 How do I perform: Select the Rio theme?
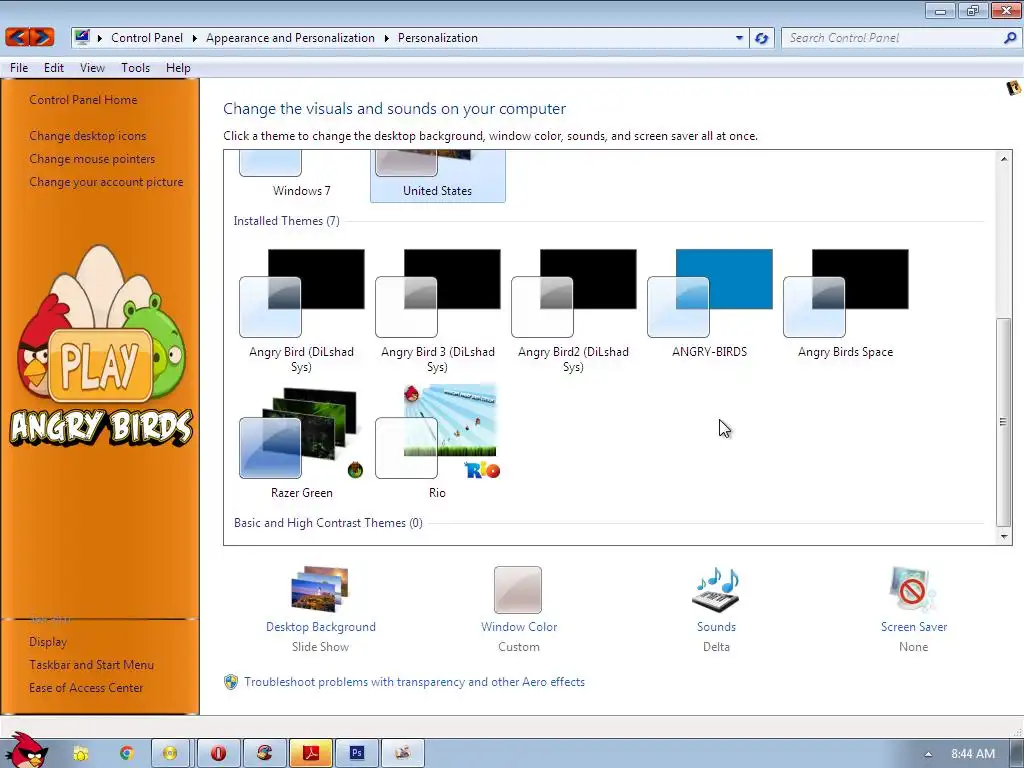pos(438,443)
